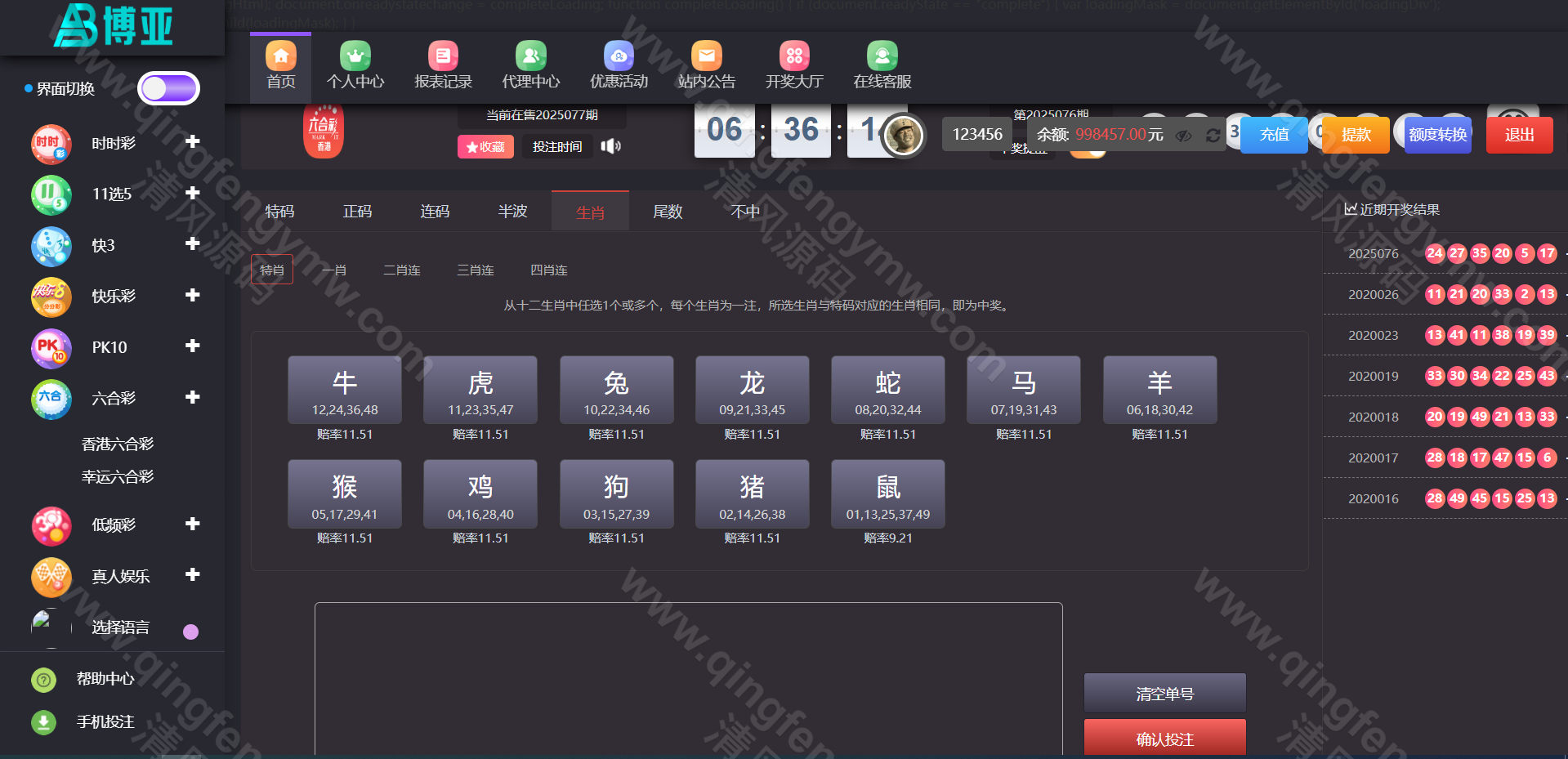
Task: Open 报表记录 report icon
Action: [x=443, y=56]
